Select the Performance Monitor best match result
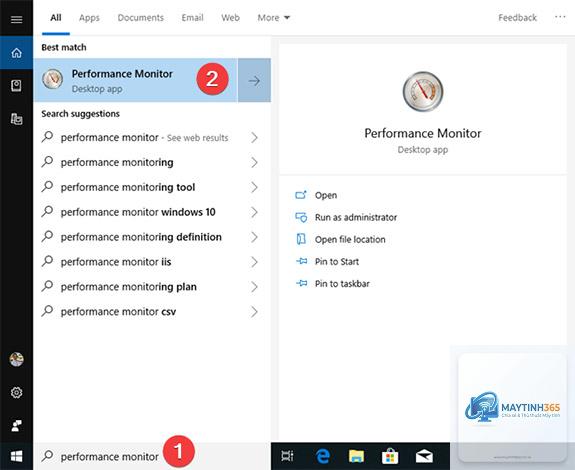This screenshot has width=575, height=470. click(x=135, y=80)
